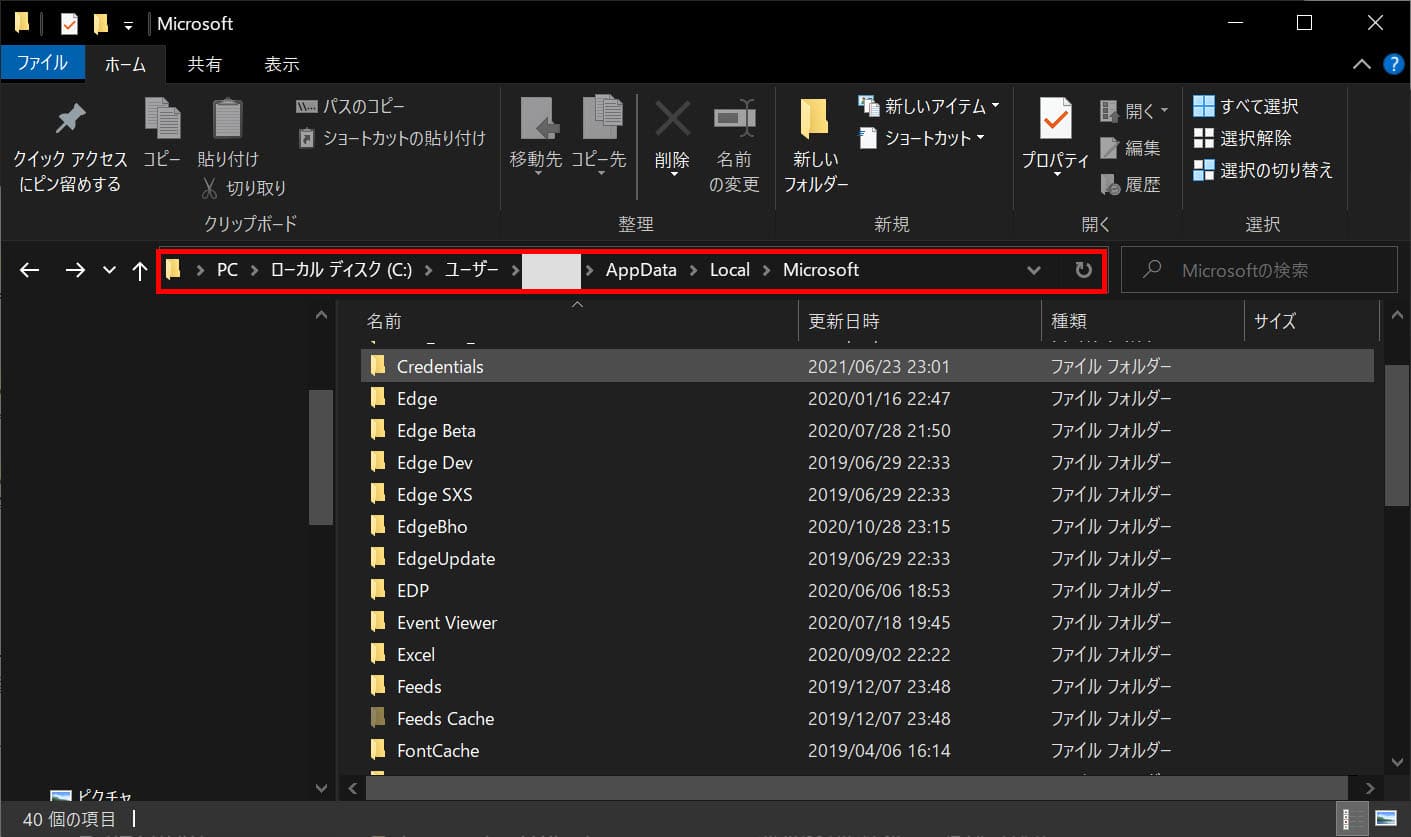
Task: Paste shortcut with ショートカットの貼り付け
Action: tap(392, 138)
